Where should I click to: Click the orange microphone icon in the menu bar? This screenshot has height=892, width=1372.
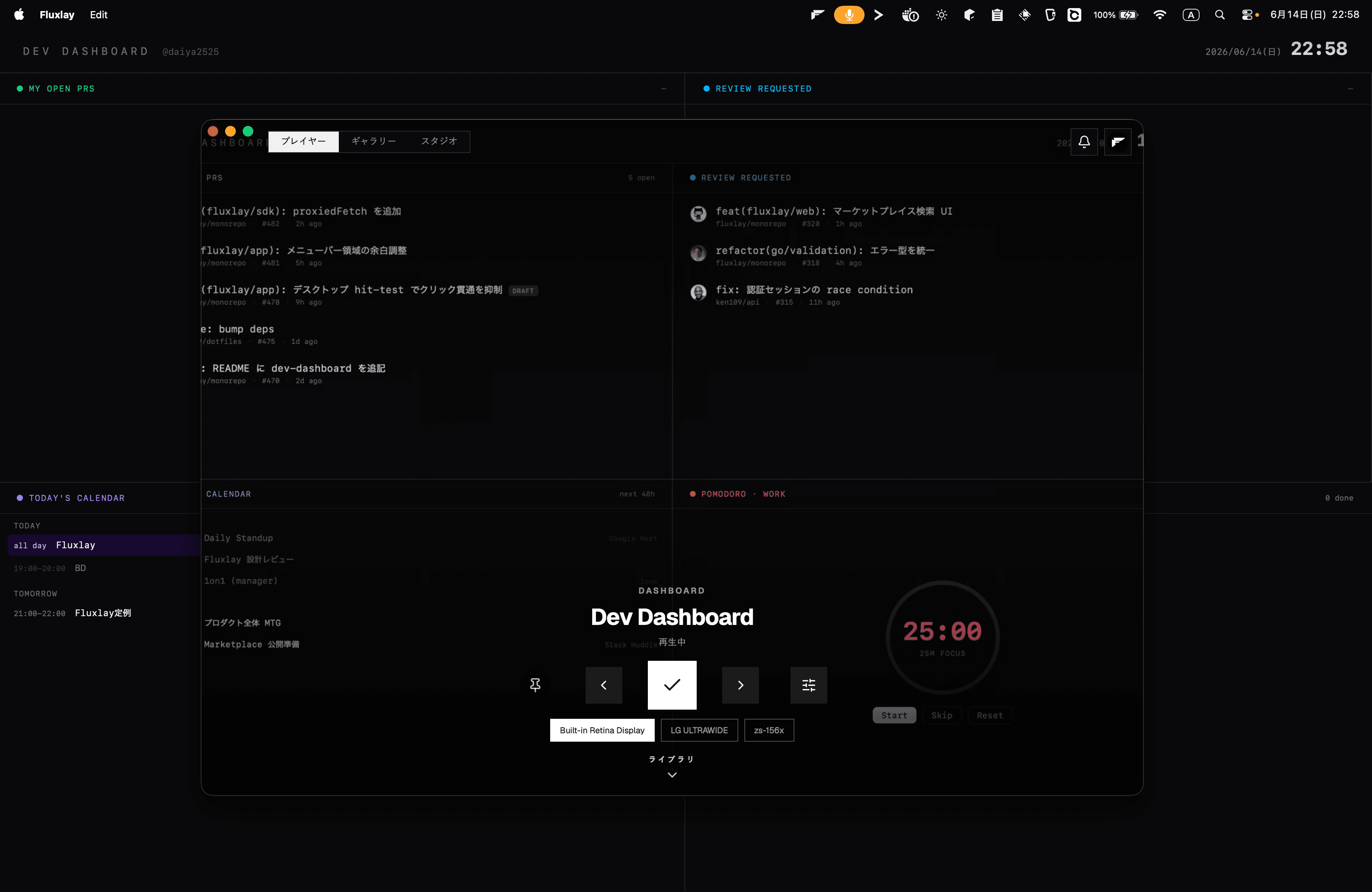click(849, 15)
